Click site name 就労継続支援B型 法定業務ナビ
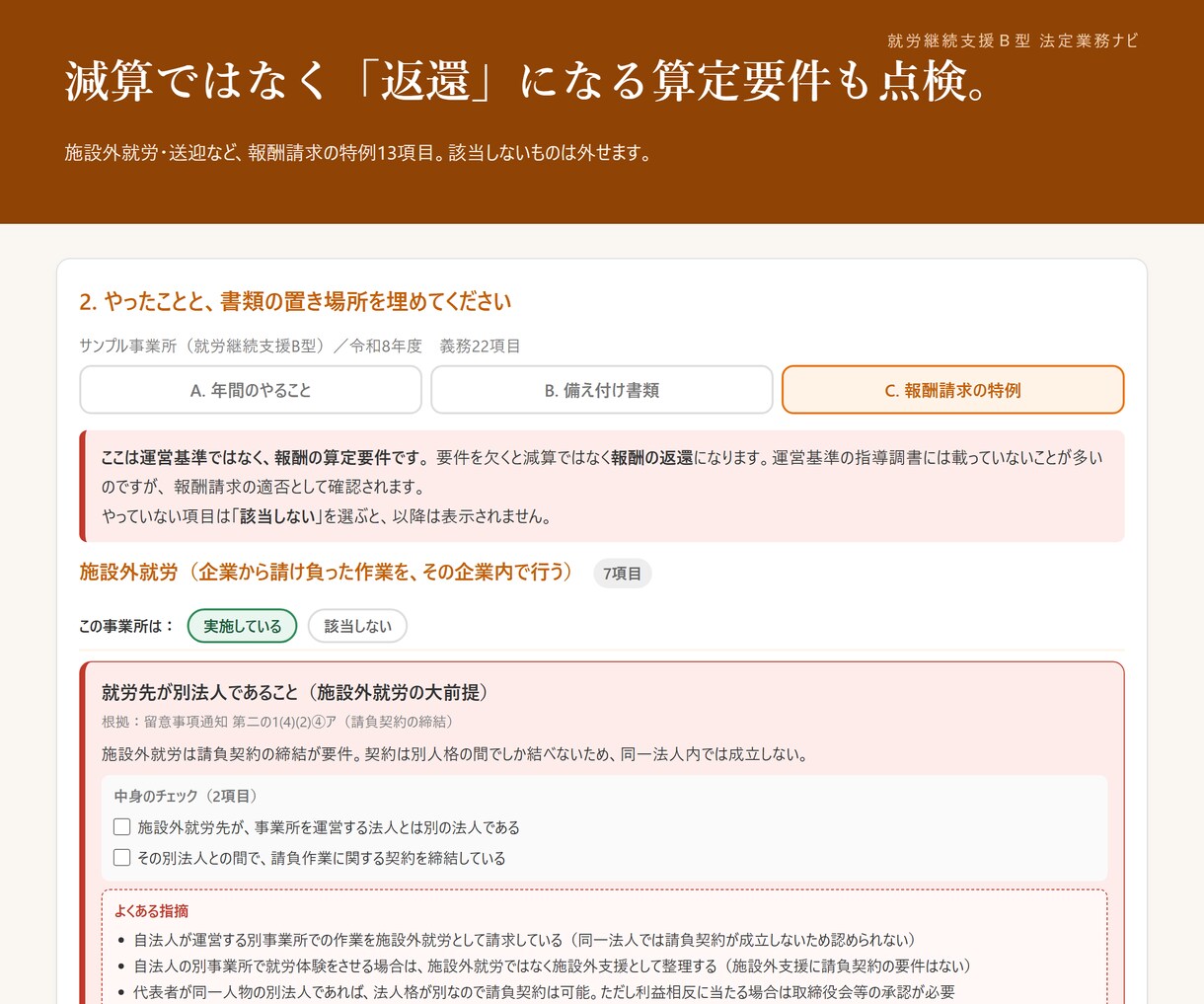 pos(1013,40)
